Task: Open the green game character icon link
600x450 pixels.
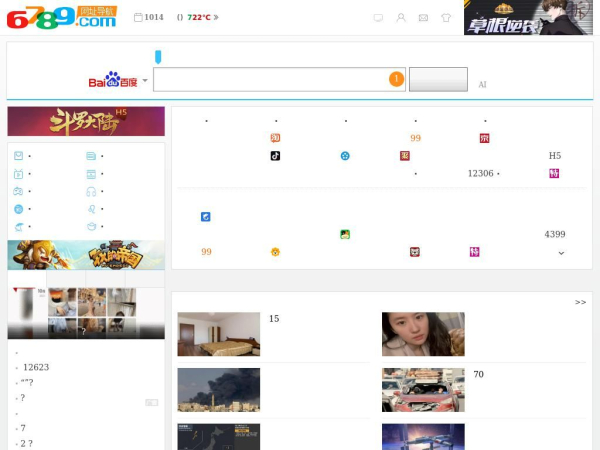Action: click(x=345, y=234)
